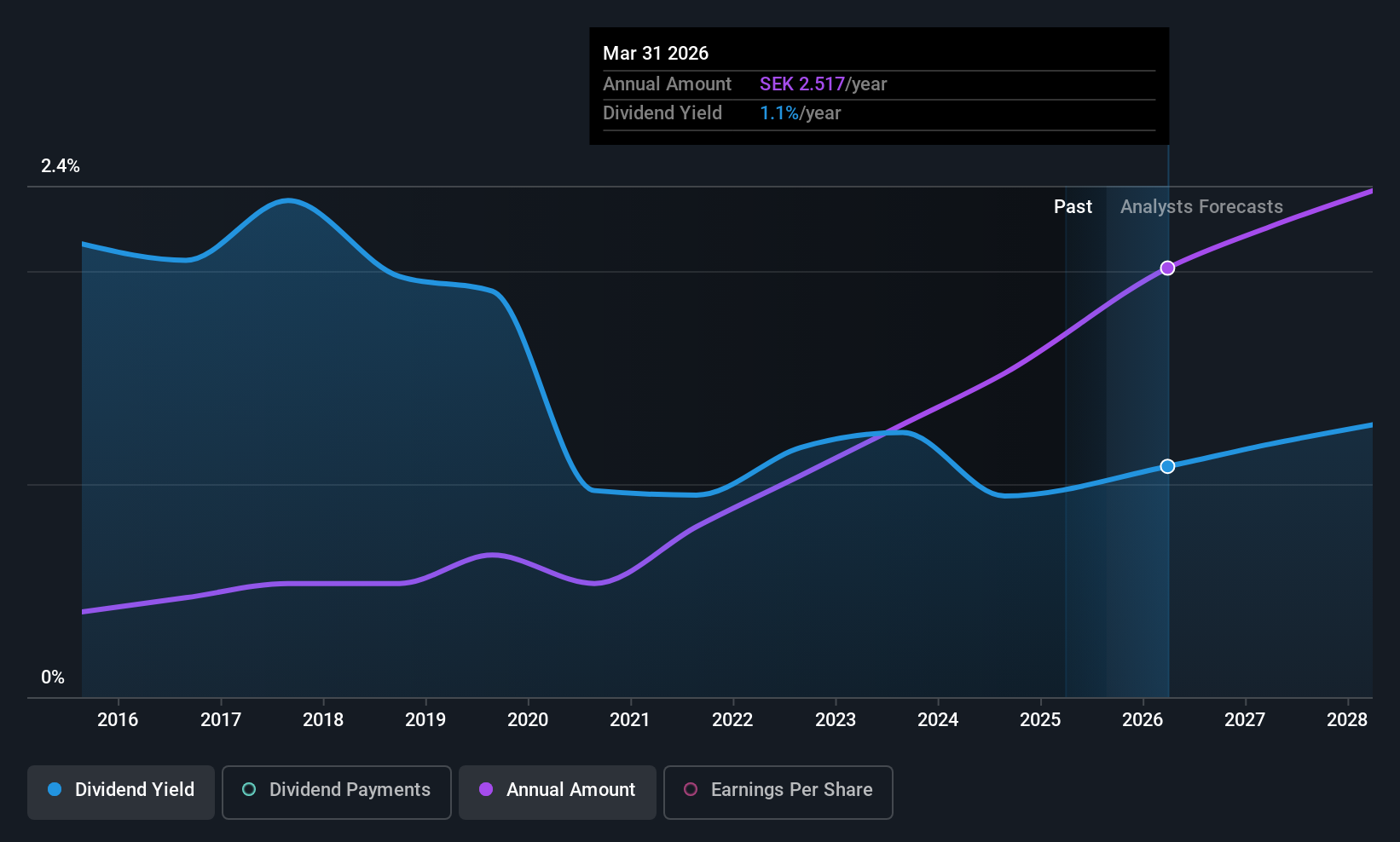Viewport: 1400px width, 842px height.
Task: Click the 2.4% y-axis label
Action: pos(61,166)
